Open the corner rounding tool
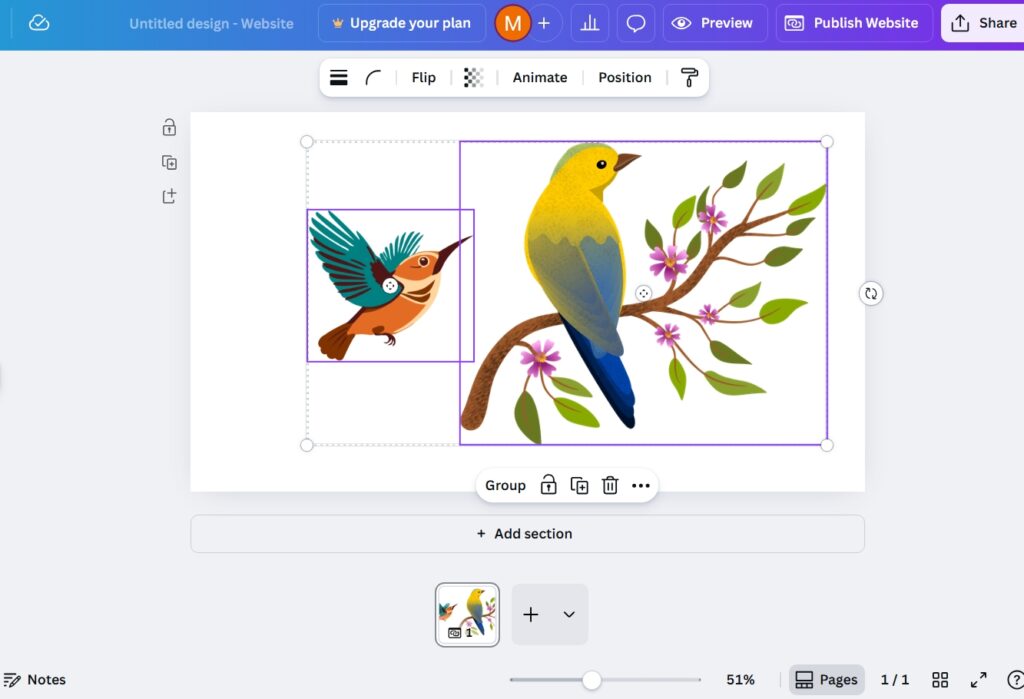Viewport: 1024px width, 699px height. pyautogui.click(x=373, y=78)
